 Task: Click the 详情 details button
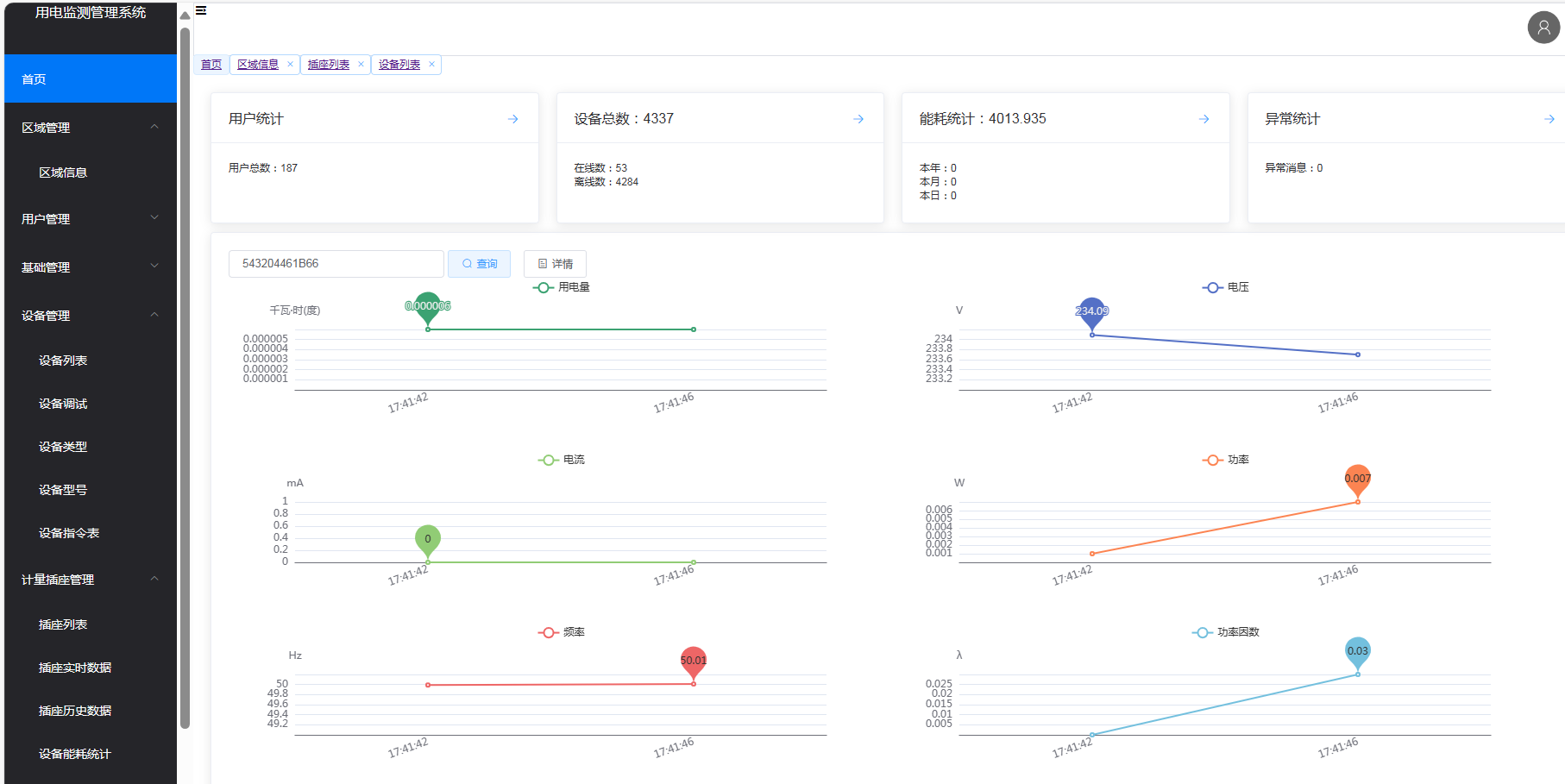556,264
